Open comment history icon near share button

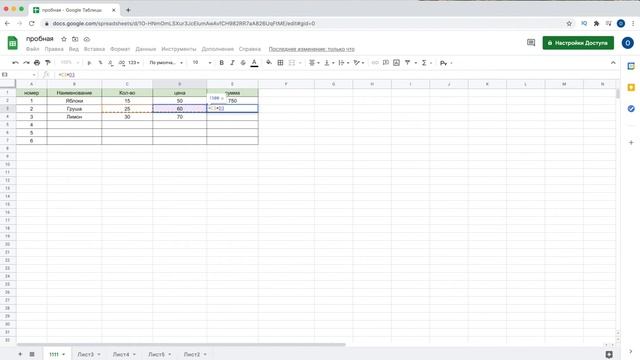pos(531,43)
